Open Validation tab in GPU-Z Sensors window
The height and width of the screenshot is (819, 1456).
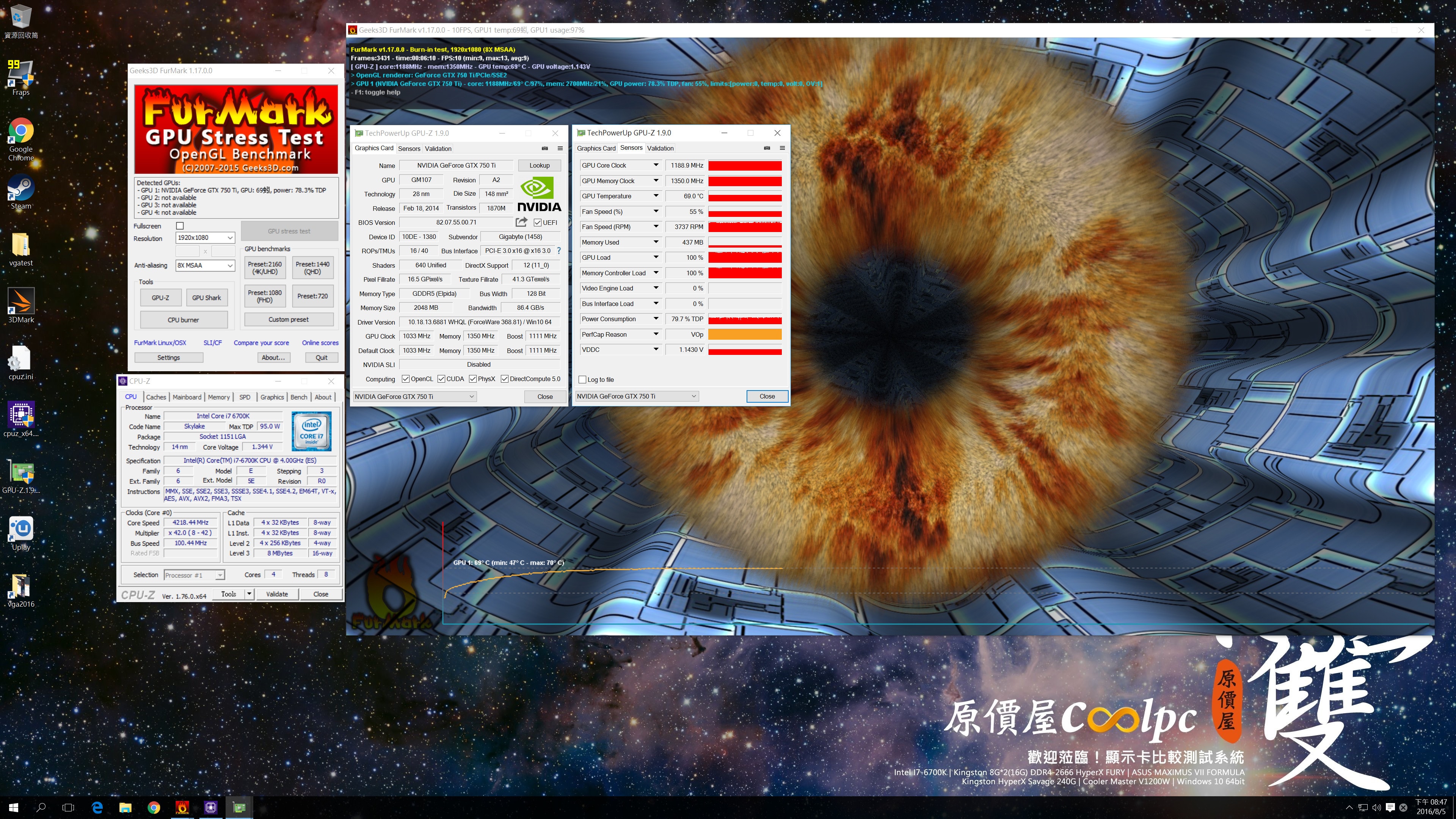(x=660, y=148)
